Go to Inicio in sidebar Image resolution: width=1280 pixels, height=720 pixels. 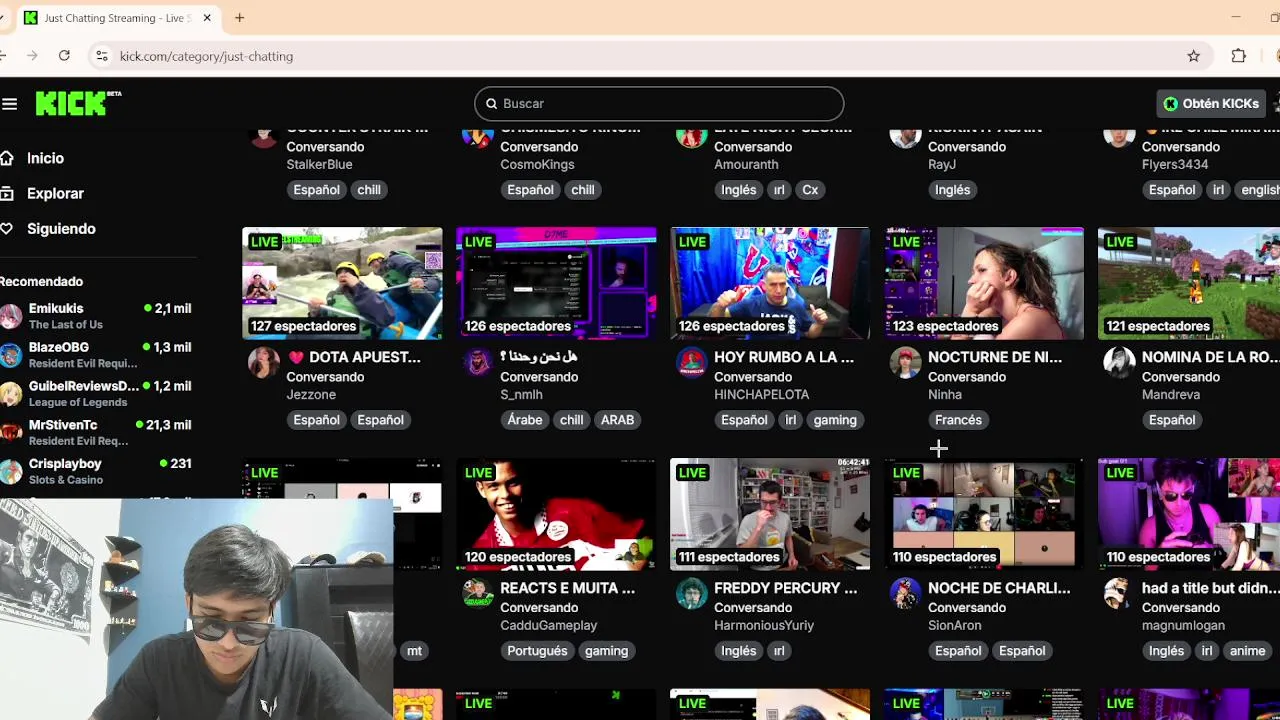[45, 158]
